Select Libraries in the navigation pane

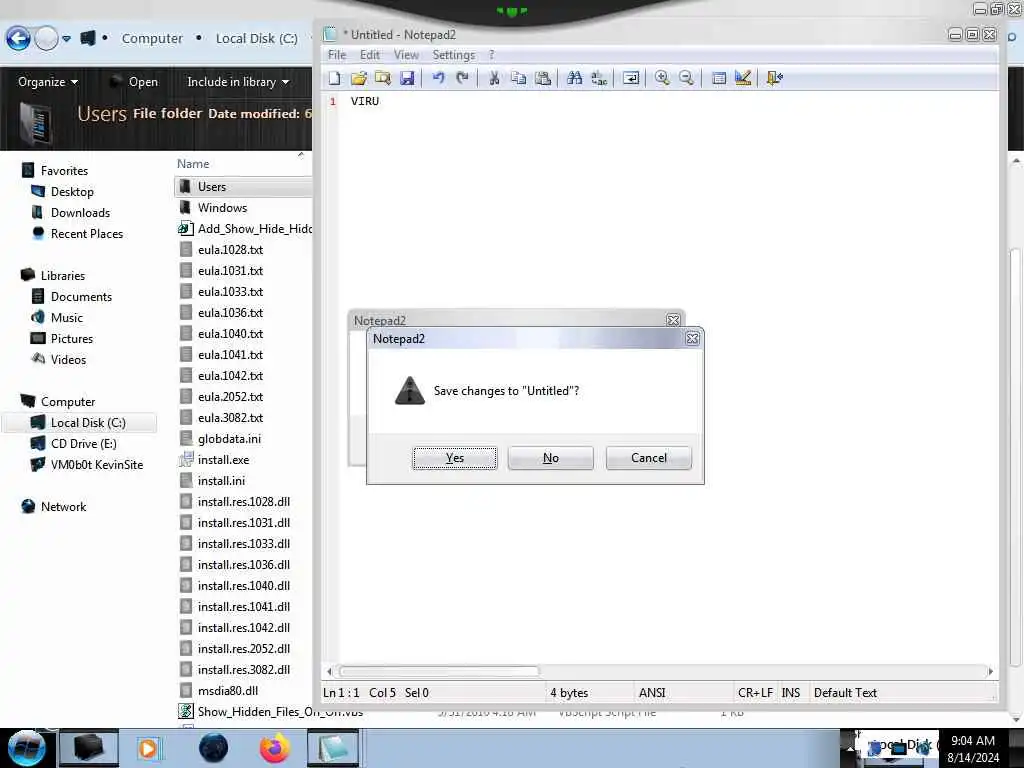(x=63, y=276)
